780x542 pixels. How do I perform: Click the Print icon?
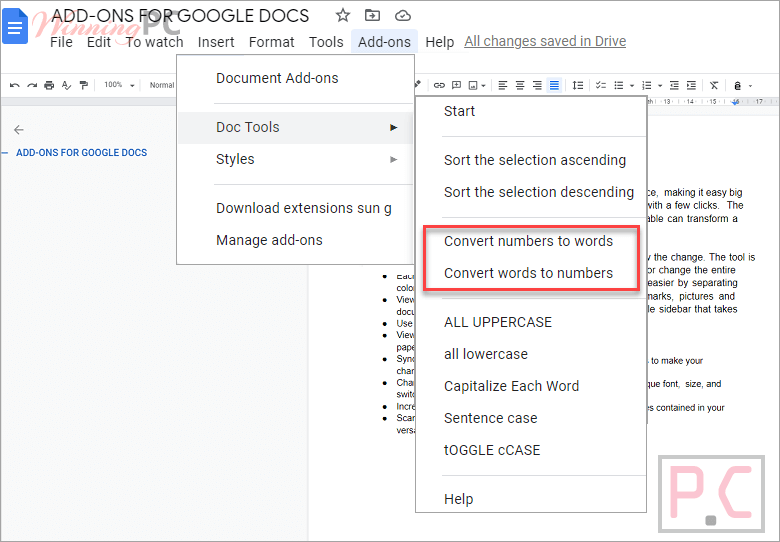49,86
